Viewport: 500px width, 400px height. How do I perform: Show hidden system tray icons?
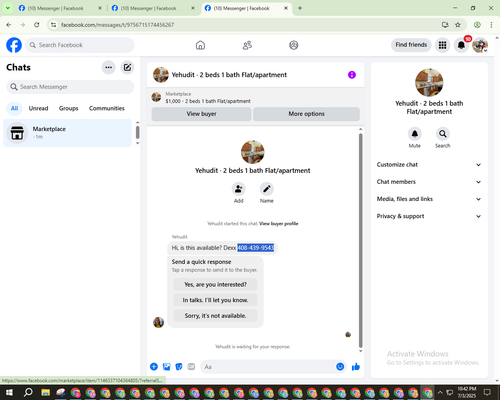(x=440, y=392)
